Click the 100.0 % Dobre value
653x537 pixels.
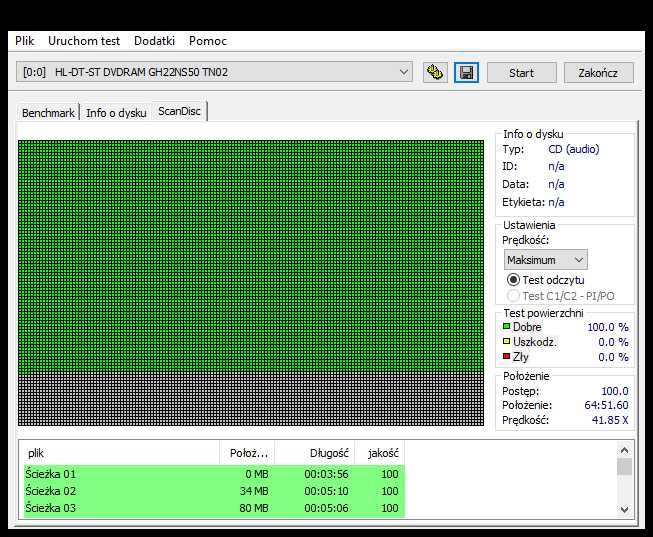click(608, 327)
